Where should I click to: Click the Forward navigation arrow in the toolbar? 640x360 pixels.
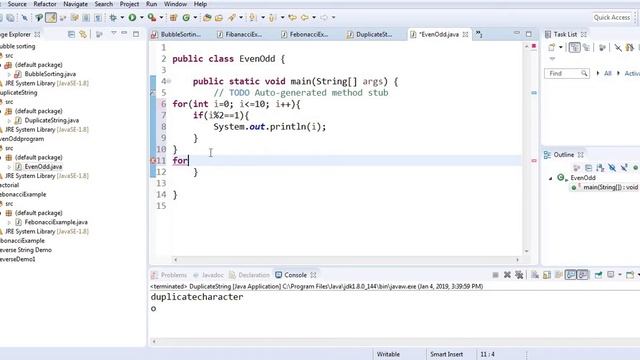(324, 18)
